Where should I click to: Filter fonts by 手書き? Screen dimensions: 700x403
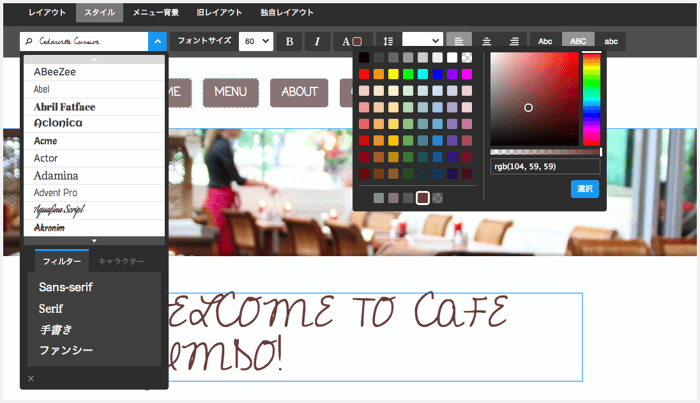pos(56,330)
